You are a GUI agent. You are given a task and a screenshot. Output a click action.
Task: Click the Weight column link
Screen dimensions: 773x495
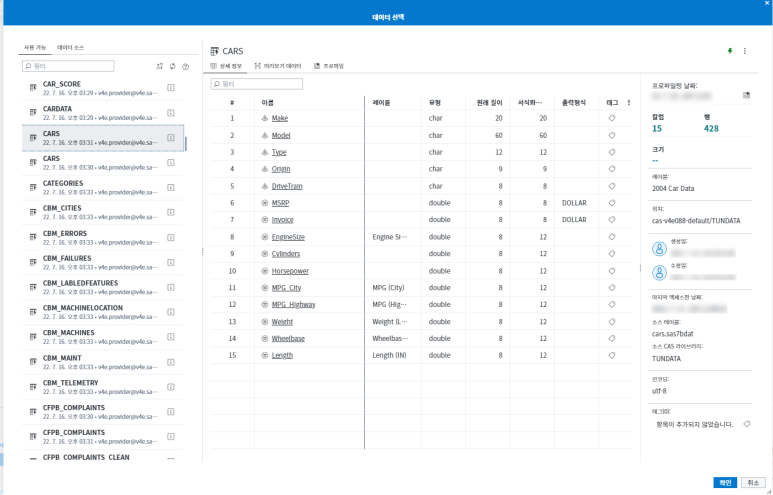282,321
